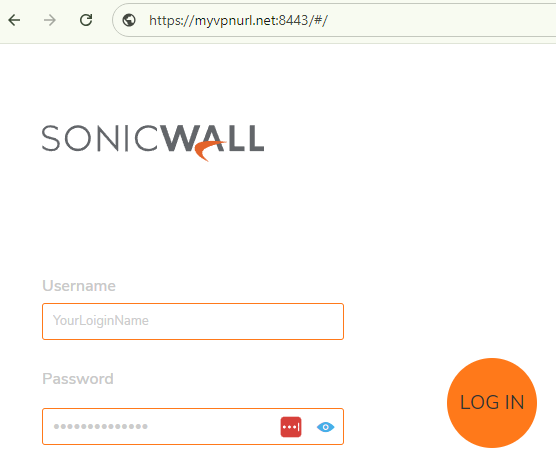This screenshot has width=556, height=470.
Task: Click the Password label text
Action: tap(78, 379)
